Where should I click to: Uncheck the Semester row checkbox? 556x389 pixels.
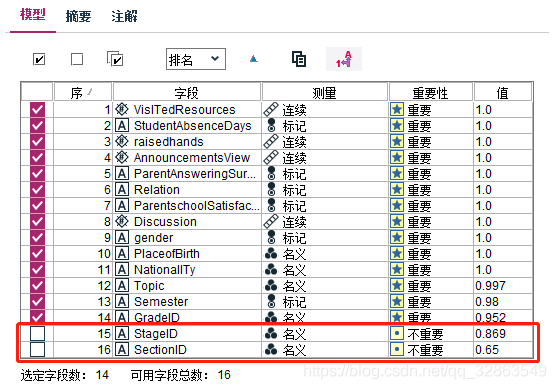[x=38, y=301]
